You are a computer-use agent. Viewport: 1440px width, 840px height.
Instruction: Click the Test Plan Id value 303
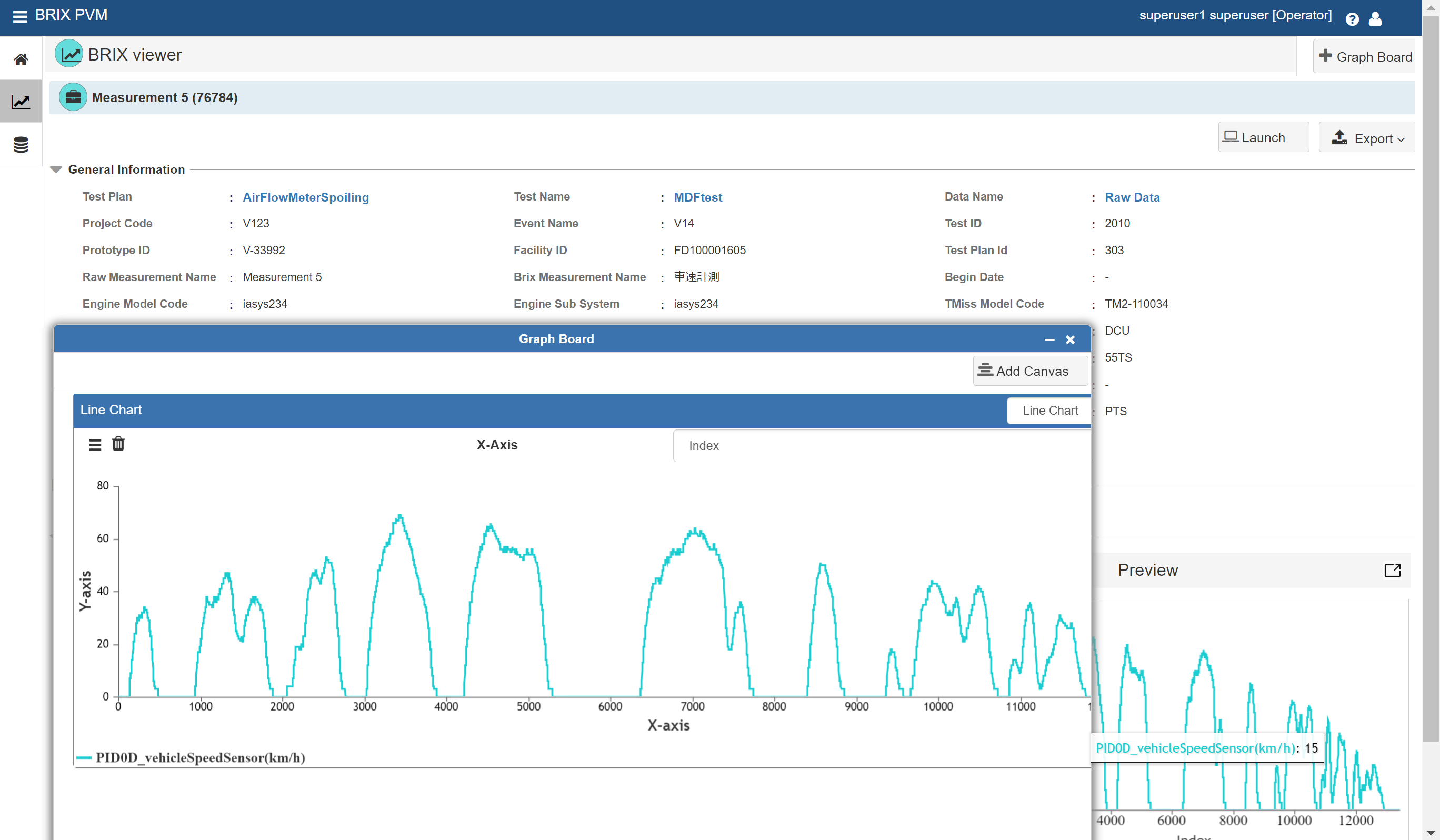click(x=1114, y=251)
